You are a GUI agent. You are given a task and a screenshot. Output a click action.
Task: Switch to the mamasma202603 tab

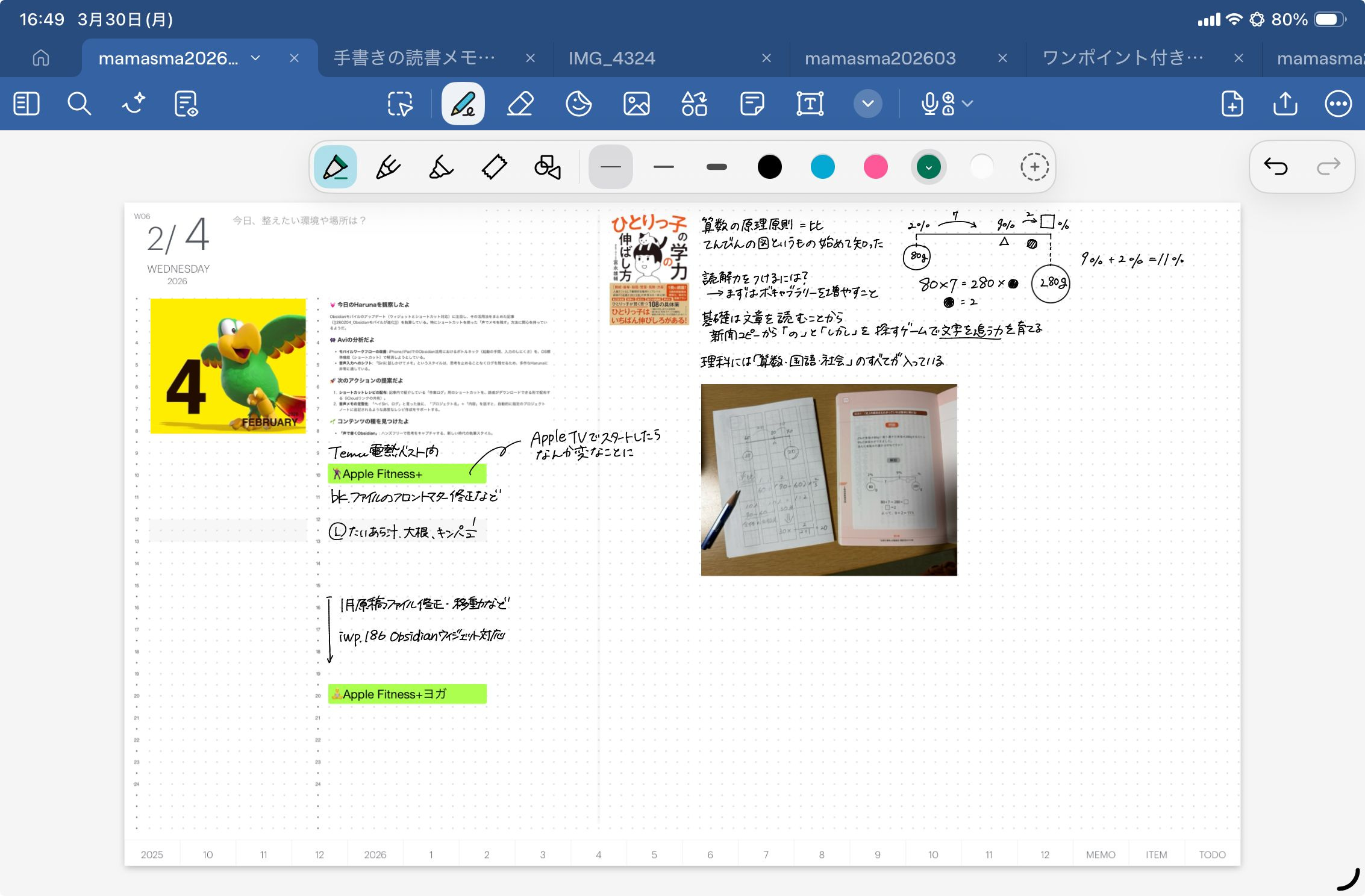point(879,58)
